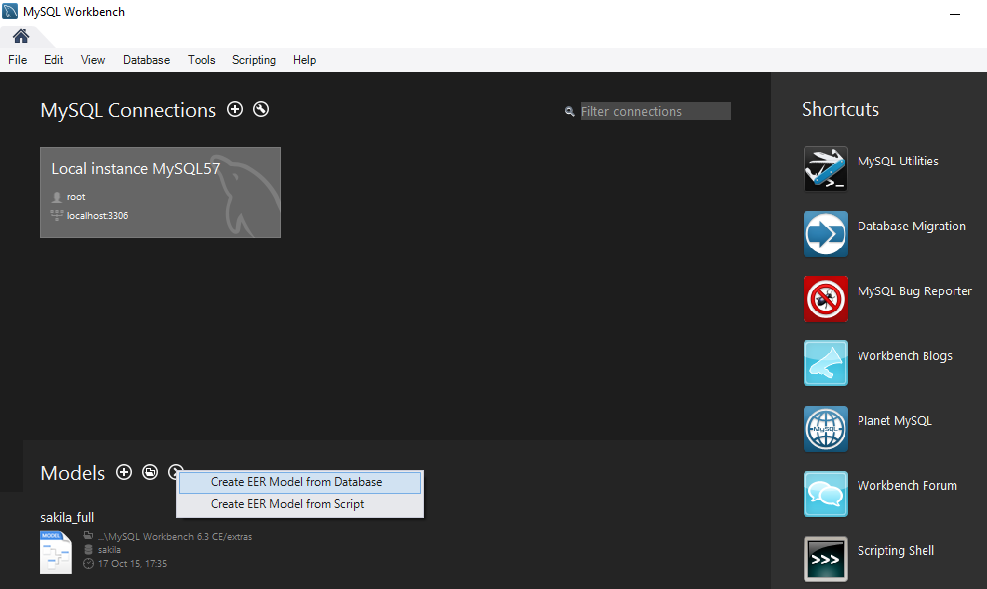Open the View menu
Viewport: 987px width, 589px height.
click(x=93, y=60)
